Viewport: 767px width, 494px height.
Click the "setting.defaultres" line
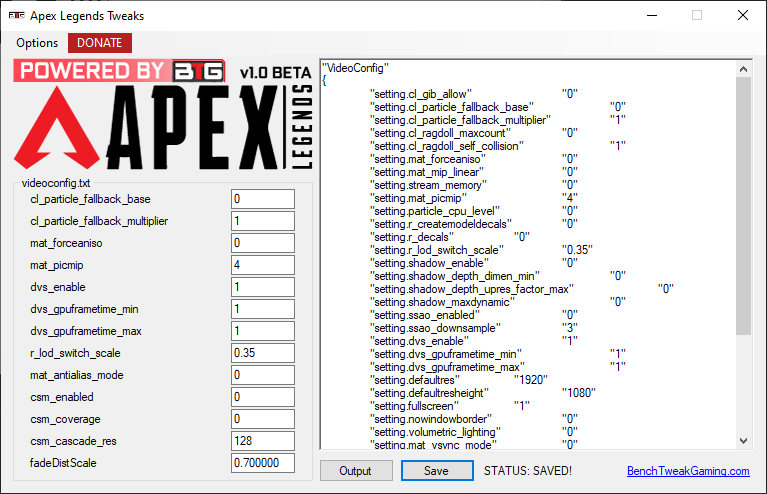pyautogui.click(x=459, y=380)
